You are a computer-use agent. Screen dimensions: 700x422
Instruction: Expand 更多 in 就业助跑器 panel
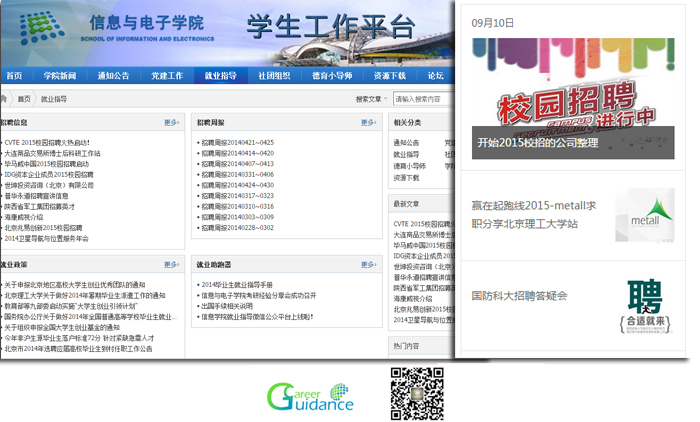[x=369, y=264]
